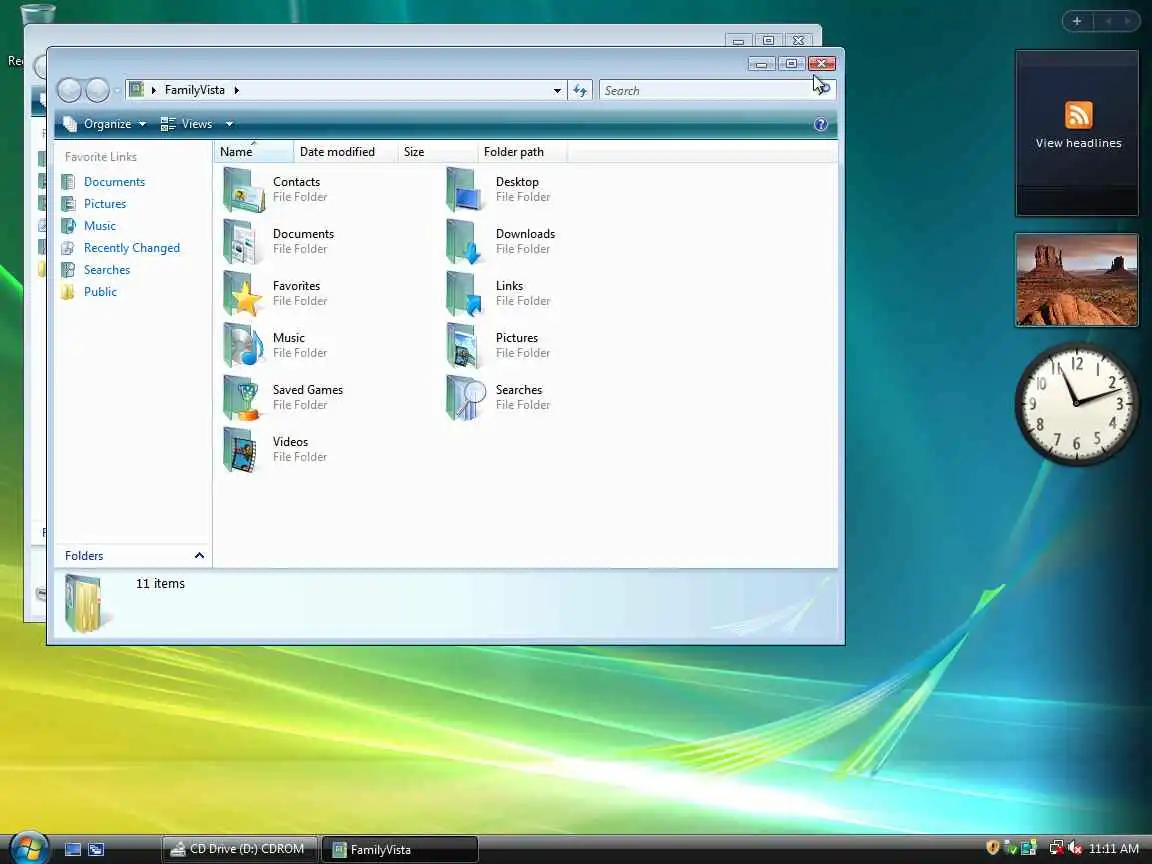Click the Recycle Bin desktop icon

pos(37,12)
